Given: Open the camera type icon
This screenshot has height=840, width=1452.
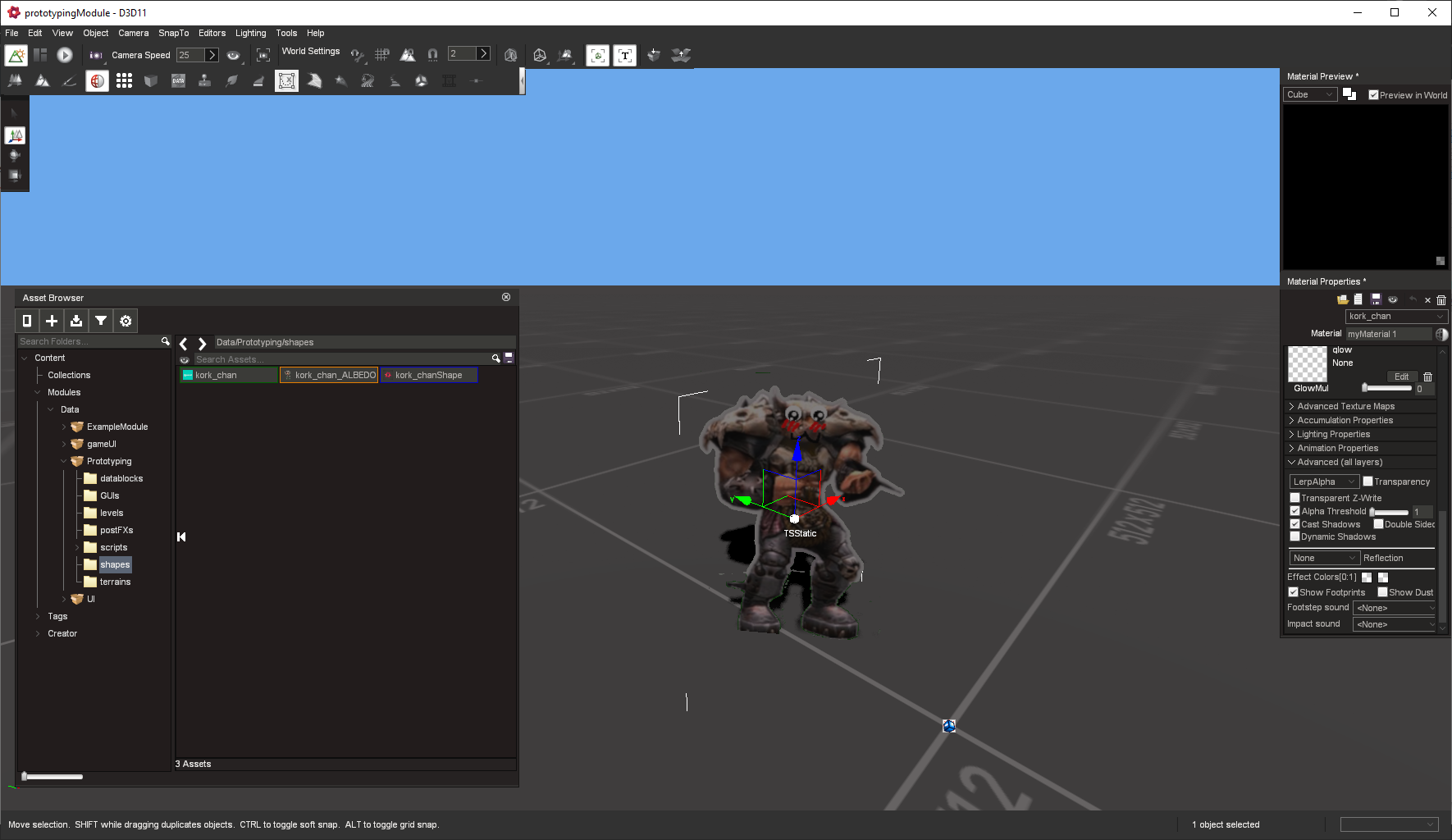Looking at the screenshot, I should point(96,55).
